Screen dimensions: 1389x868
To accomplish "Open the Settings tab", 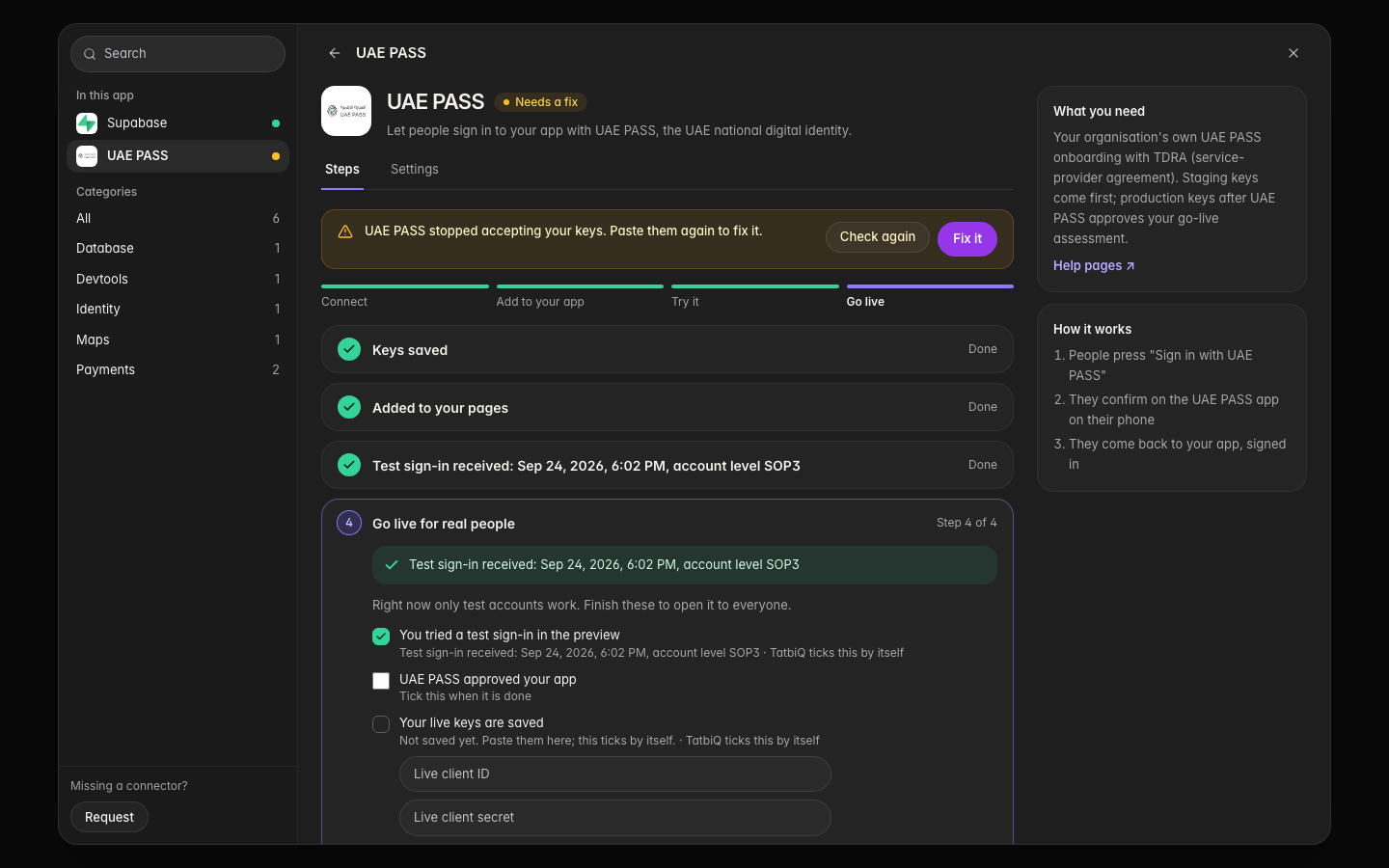I will (415, 169).
